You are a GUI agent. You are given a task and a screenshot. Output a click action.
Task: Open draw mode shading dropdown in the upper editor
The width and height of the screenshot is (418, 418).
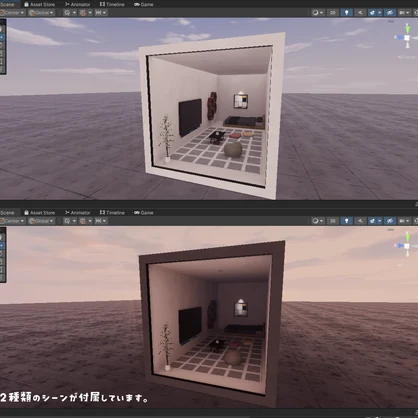[317, 13]
